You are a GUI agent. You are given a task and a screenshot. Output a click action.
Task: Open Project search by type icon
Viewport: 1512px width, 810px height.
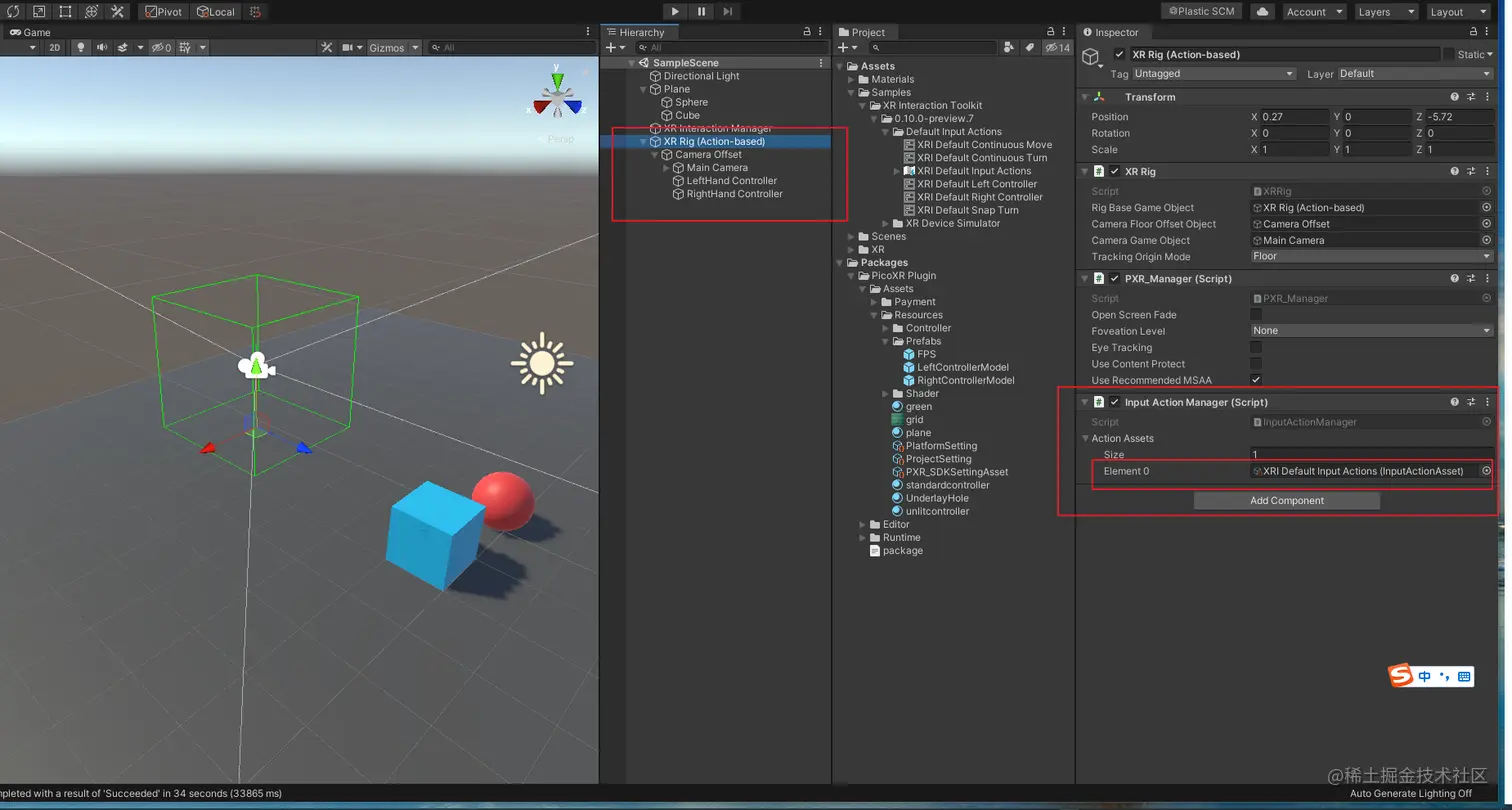pos(1008,47)
